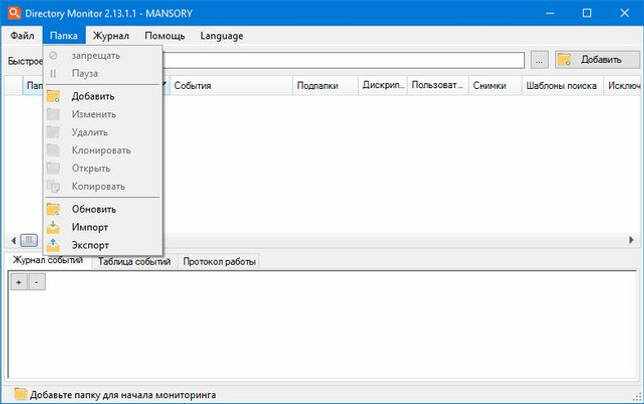The image size is (644, 404).
Task: Choose Импорт in the Папка menu
Action: click(103, 227)
